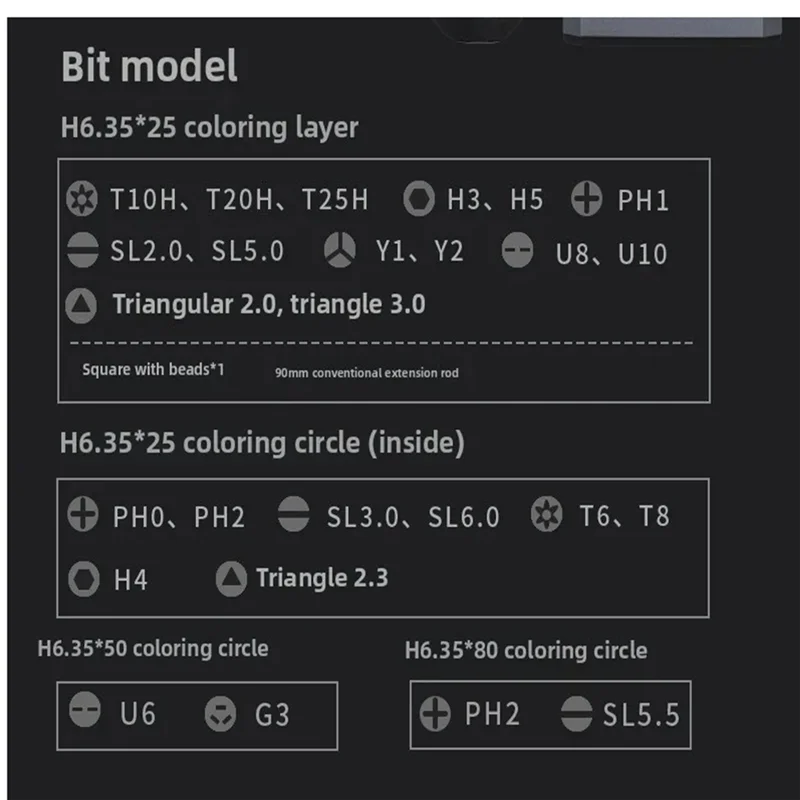Viewport: 800px width, 800px height.
Task: Click the H6.35*50 coloring circle heading
Action: (153, 648)
